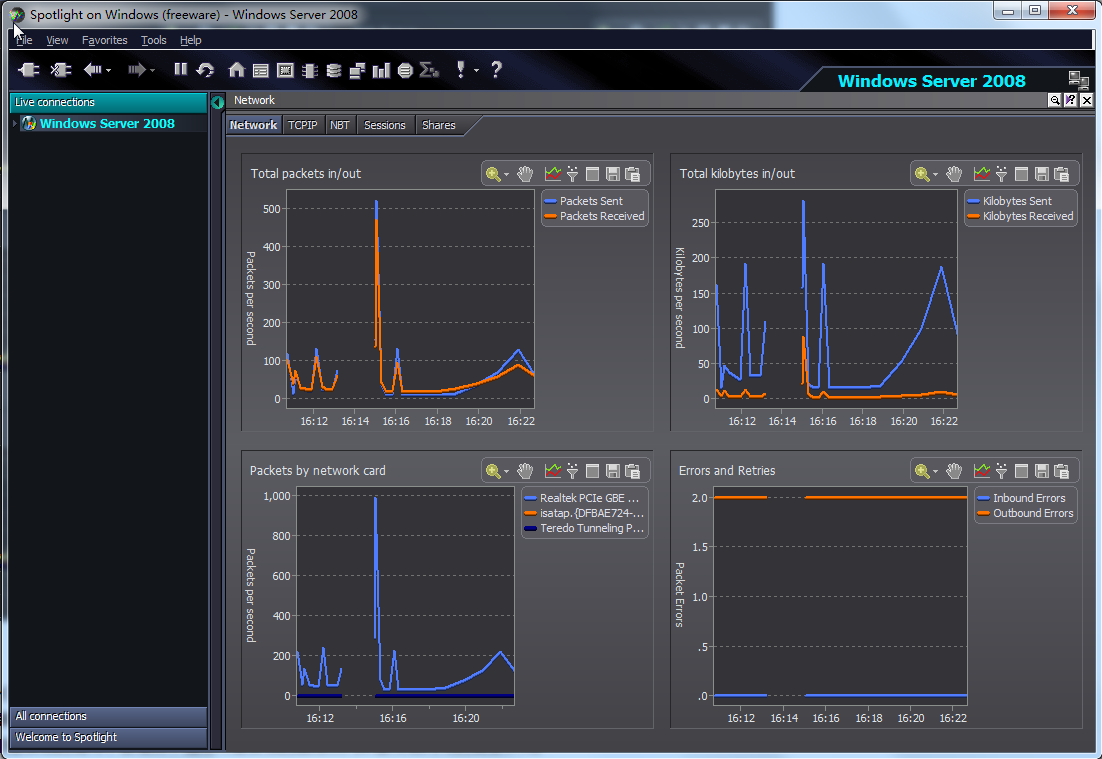Viewport: 1102px width, 759px height.
Task: Open the Tools menu
Action: [153, 40]
